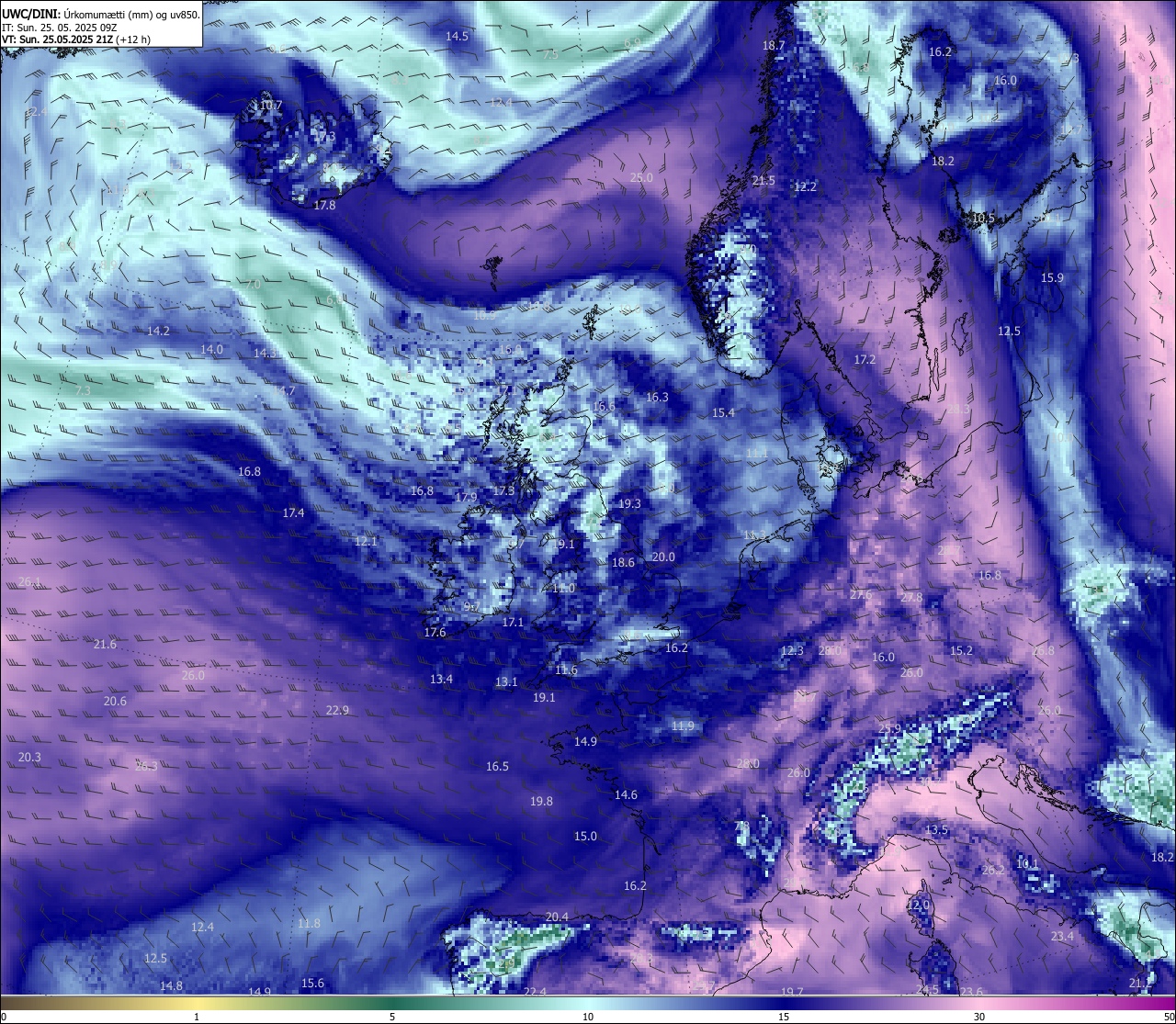Viewport: 1176px width, 1024px height.
Task: Click the 17.2 value over Baltic Sea
Action: tap(865, 359)
